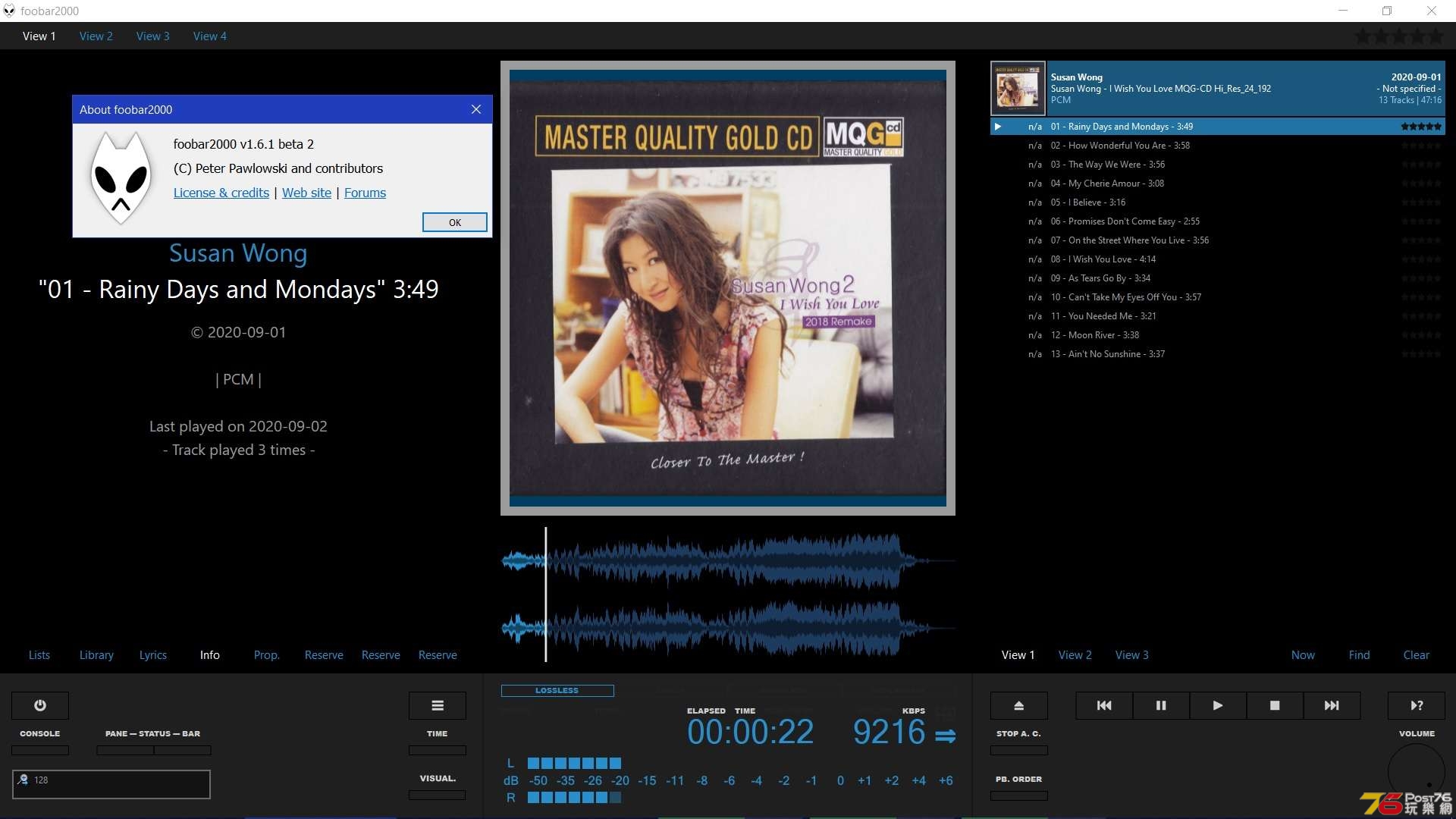1456x819 pixels.
Task: Select track 12 - Moon River
Action: tap(1218, 335)
